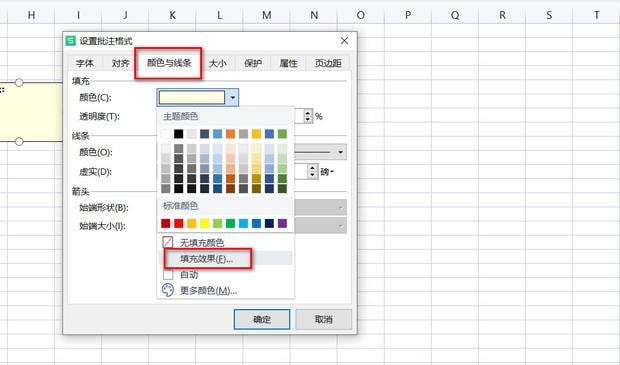620x365 pixels.
Task: Open the 页边距 tab
Action: 328,63
